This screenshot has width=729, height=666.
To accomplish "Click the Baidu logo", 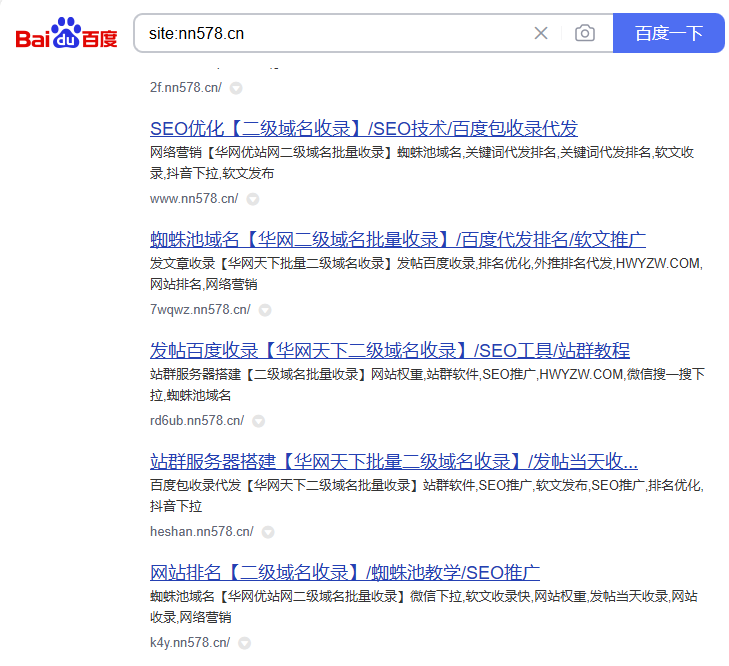I will tap(66, 33).
